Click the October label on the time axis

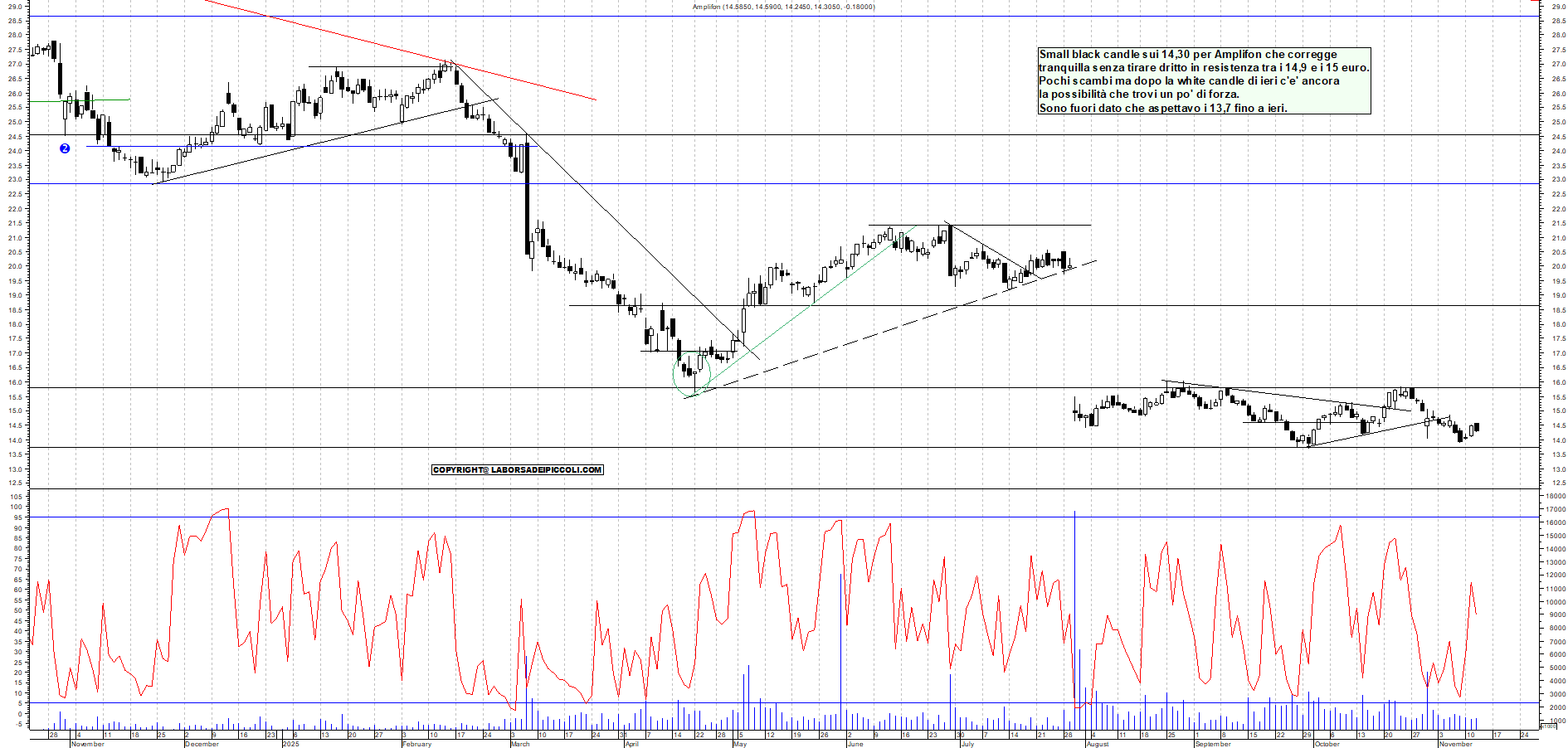[1328, 745]
